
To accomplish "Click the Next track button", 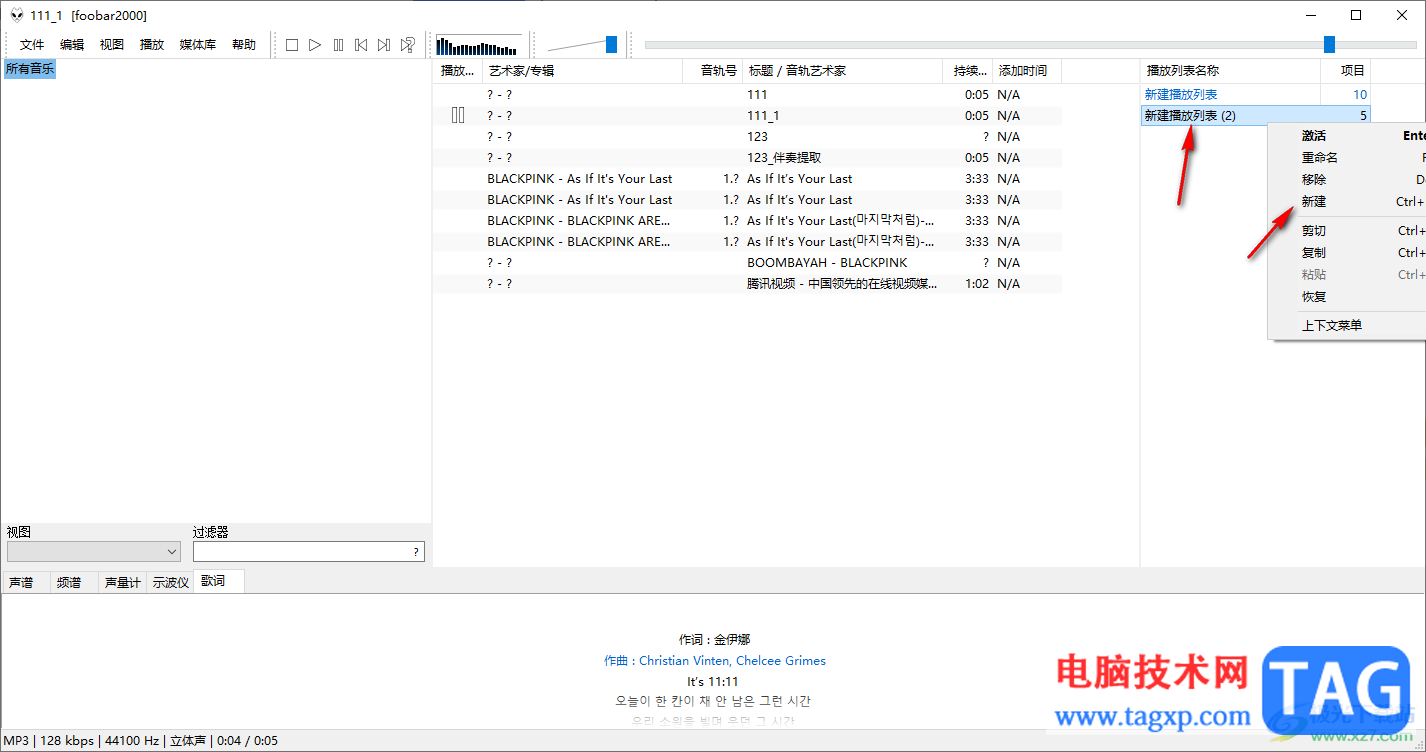I will (384, 45).
